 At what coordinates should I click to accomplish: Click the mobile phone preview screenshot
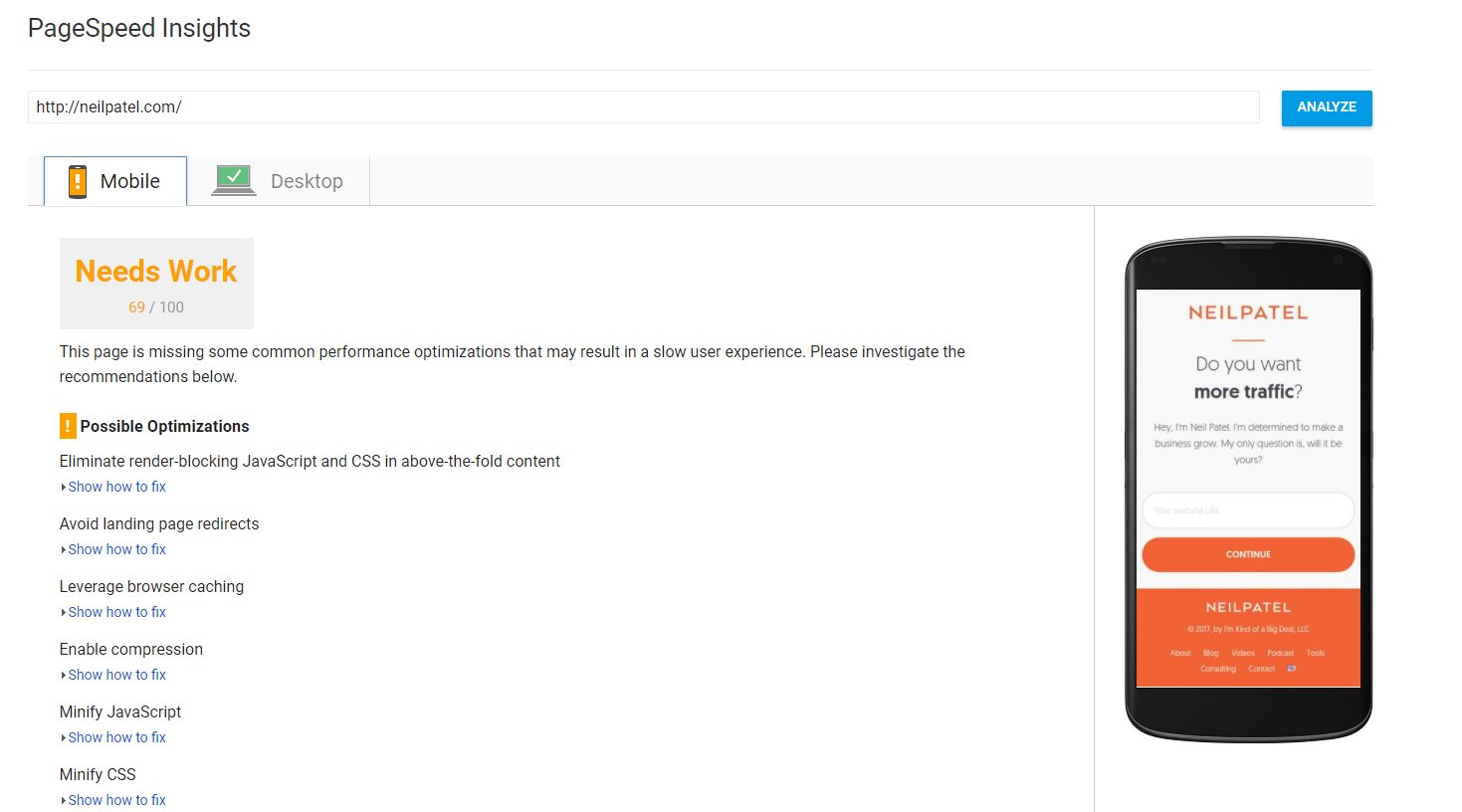[1248, 489]
